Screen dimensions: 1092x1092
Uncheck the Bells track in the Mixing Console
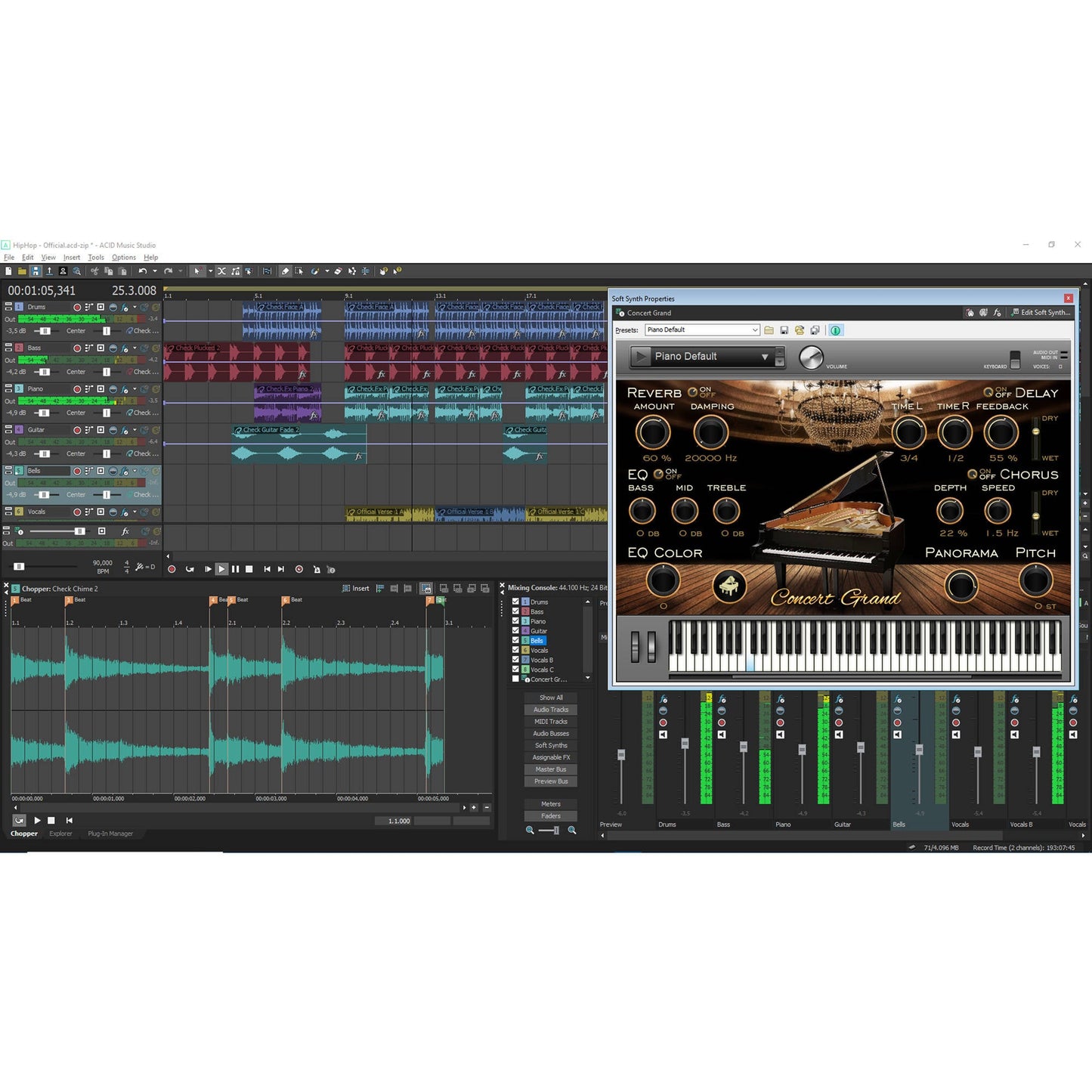click(515, 640)
